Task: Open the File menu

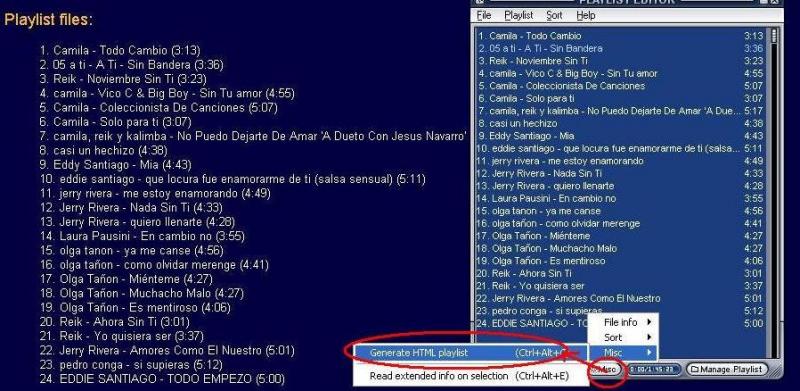Action: 484,15
